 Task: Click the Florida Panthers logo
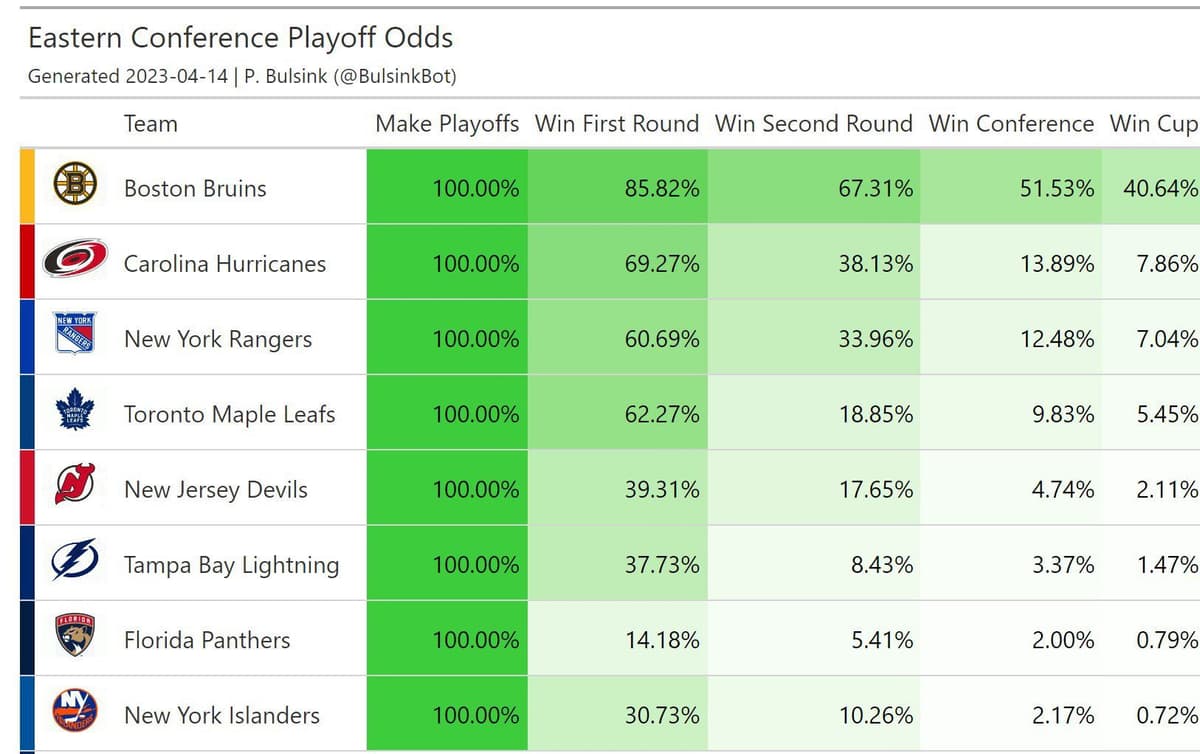(75, 637)
